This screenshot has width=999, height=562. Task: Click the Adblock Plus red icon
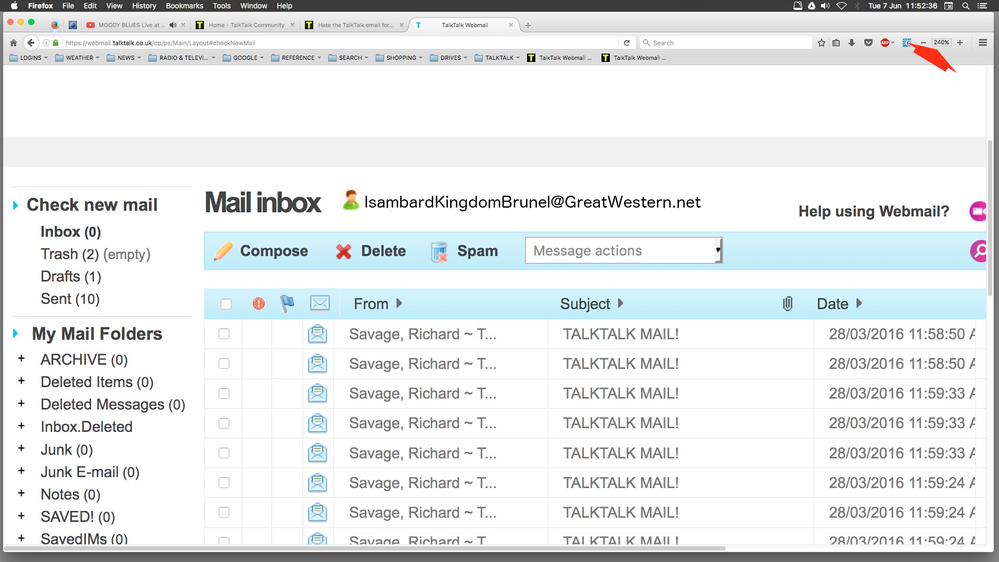click(885, 43)
